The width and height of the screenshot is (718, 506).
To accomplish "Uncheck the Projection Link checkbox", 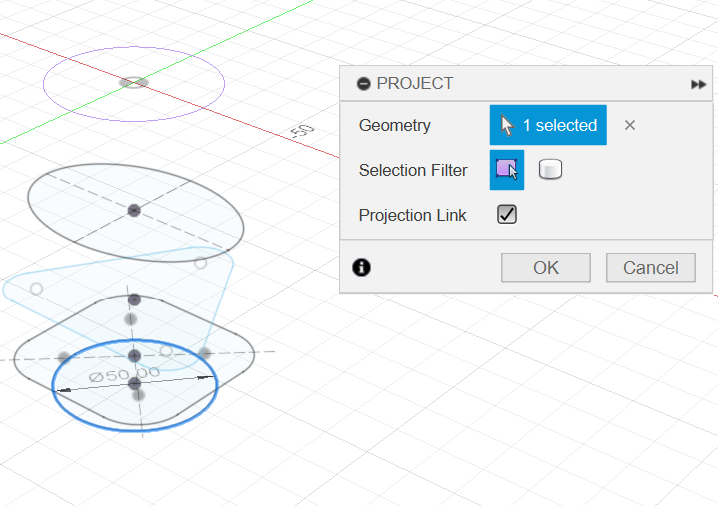I will [507, 214].
